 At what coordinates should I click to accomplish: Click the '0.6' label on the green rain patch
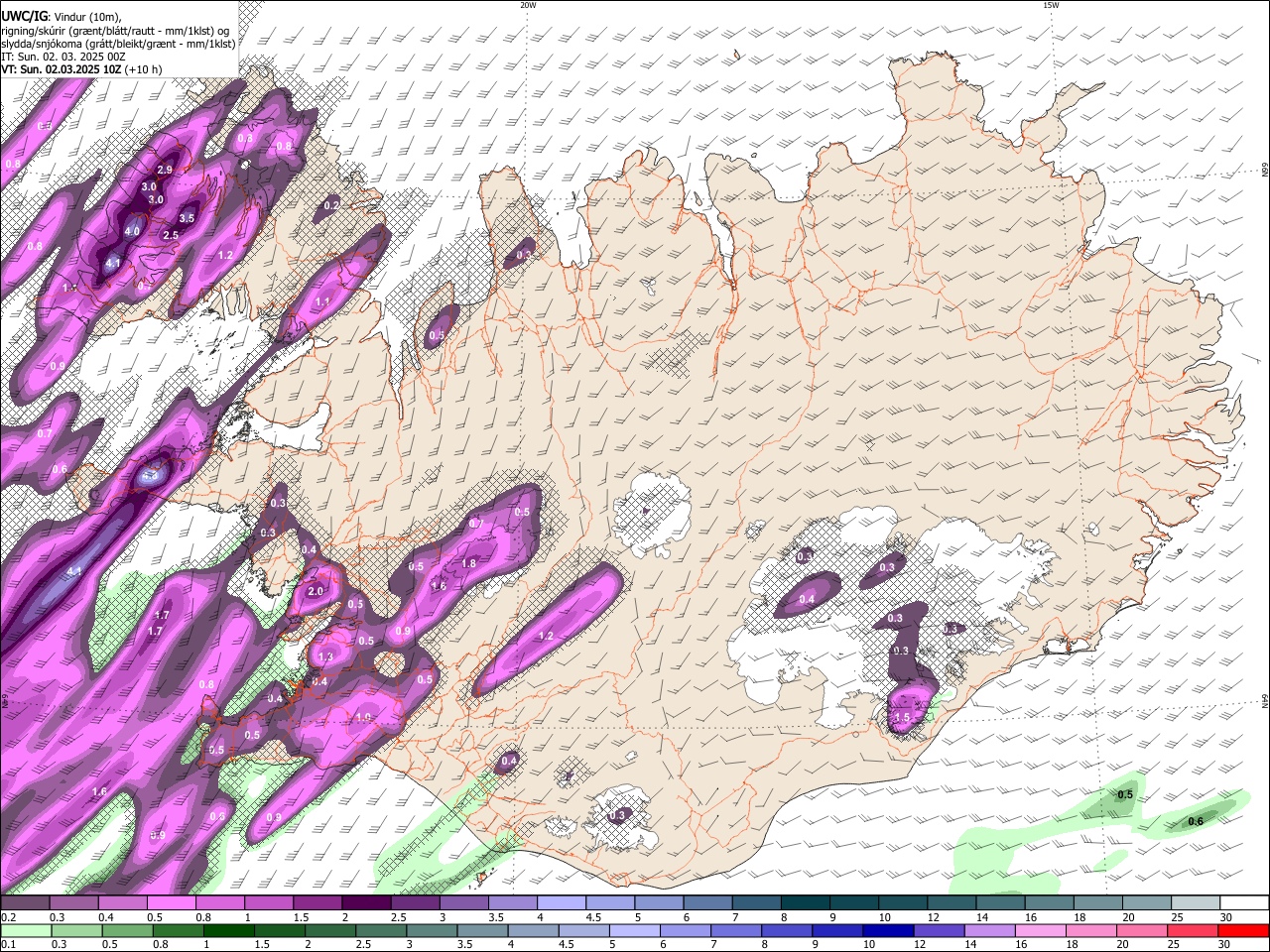coord(1196,821)
